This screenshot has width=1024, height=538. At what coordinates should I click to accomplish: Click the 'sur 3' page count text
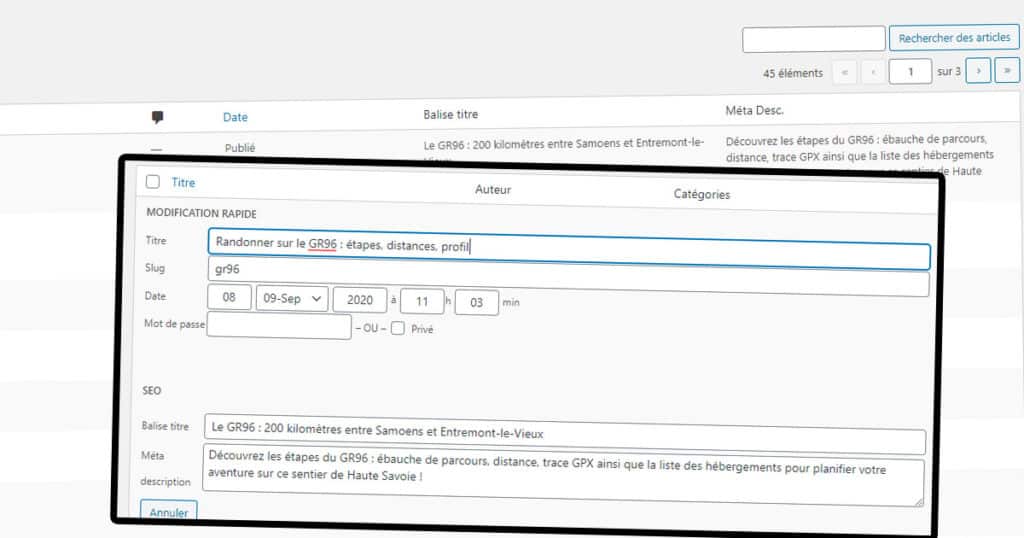click(949, 71)
